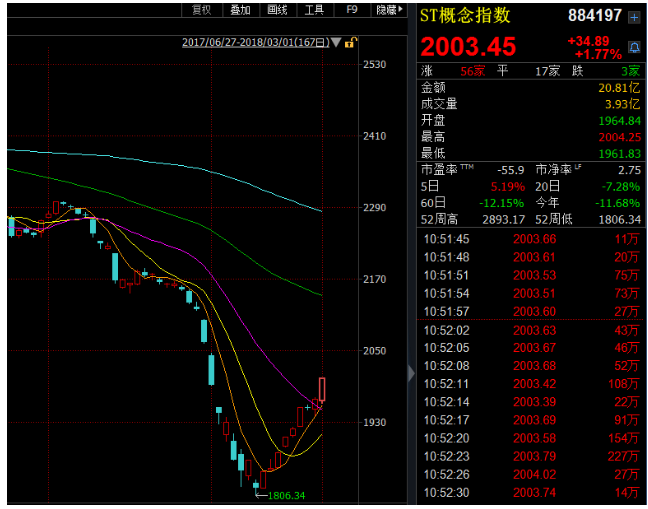Click the latest red candlestick on the chart
This screenshot has height=509, width=648.
click(x=322, y=390)
